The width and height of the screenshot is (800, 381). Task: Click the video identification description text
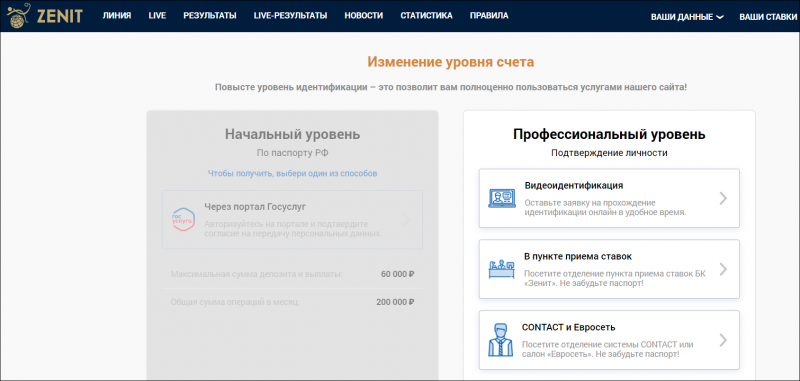point(605,208)
